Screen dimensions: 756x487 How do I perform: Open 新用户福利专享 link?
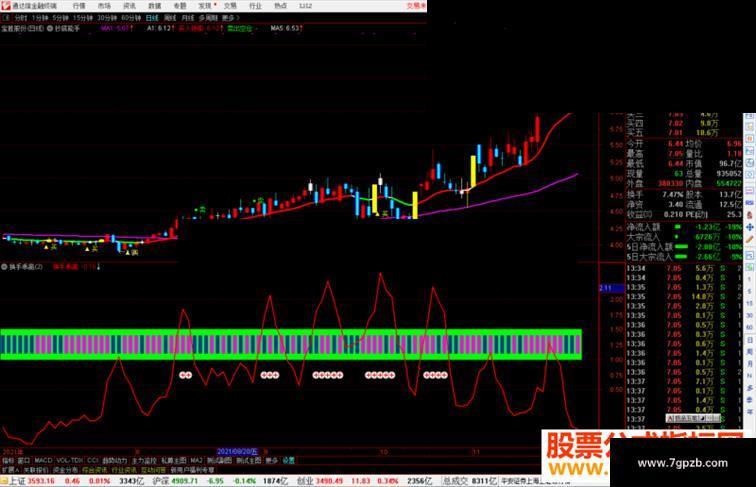[192, 470]
